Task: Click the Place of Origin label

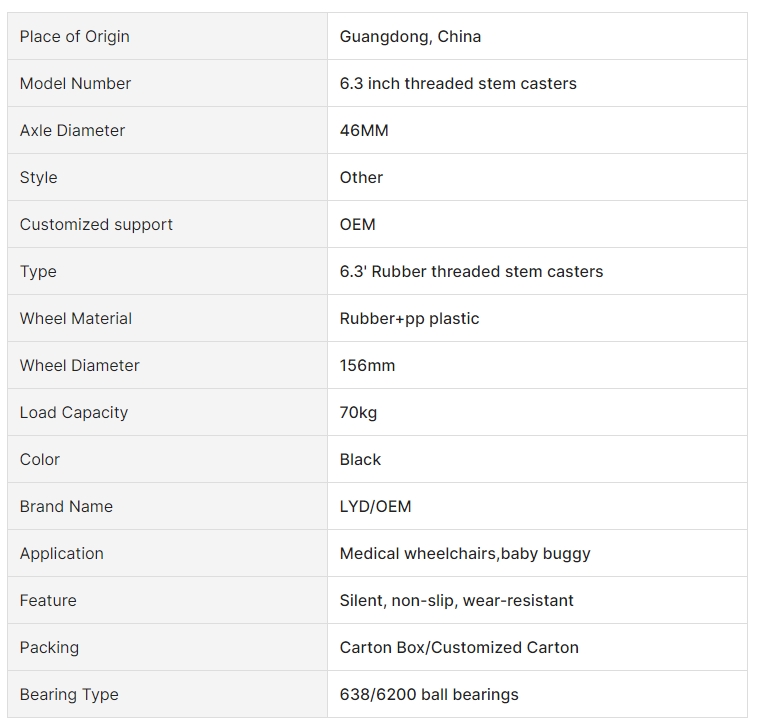Action: tap(74, 36)
